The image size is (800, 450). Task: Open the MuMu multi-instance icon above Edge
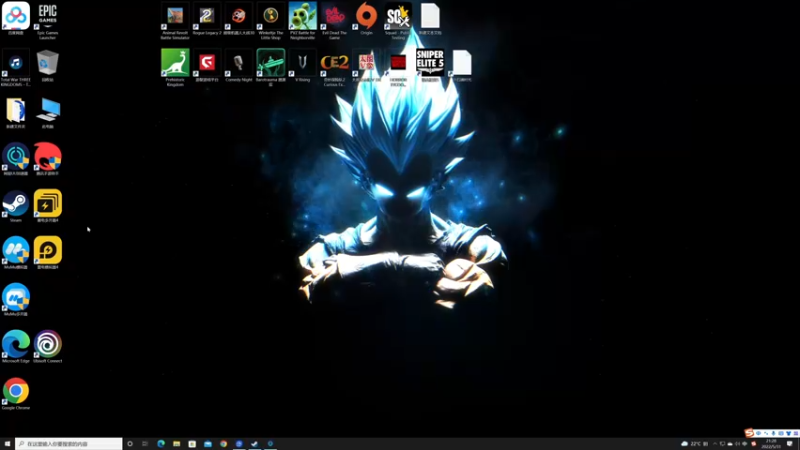pos(16,299)
